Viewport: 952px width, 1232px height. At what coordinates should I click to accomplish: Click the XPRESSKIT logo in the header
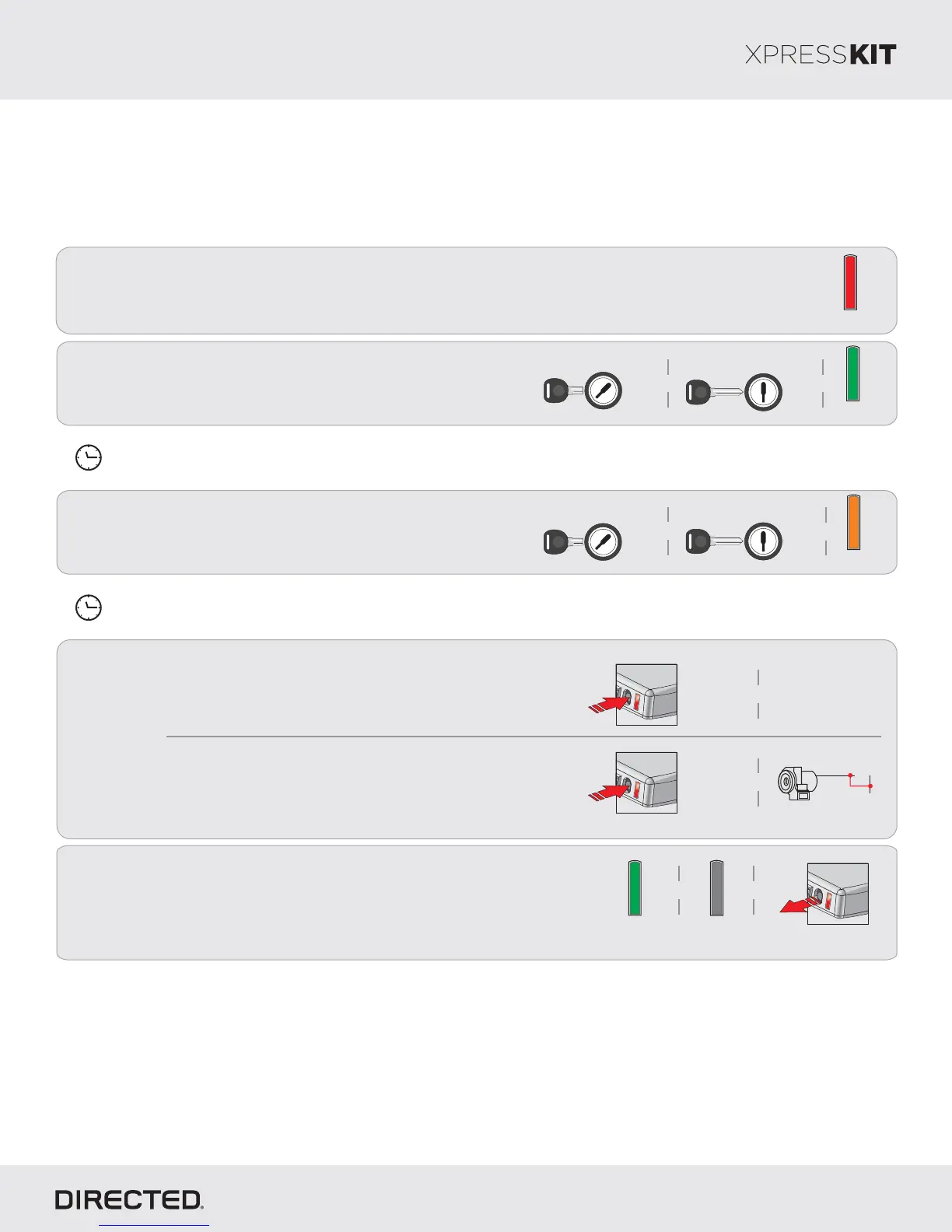[821, 54]
